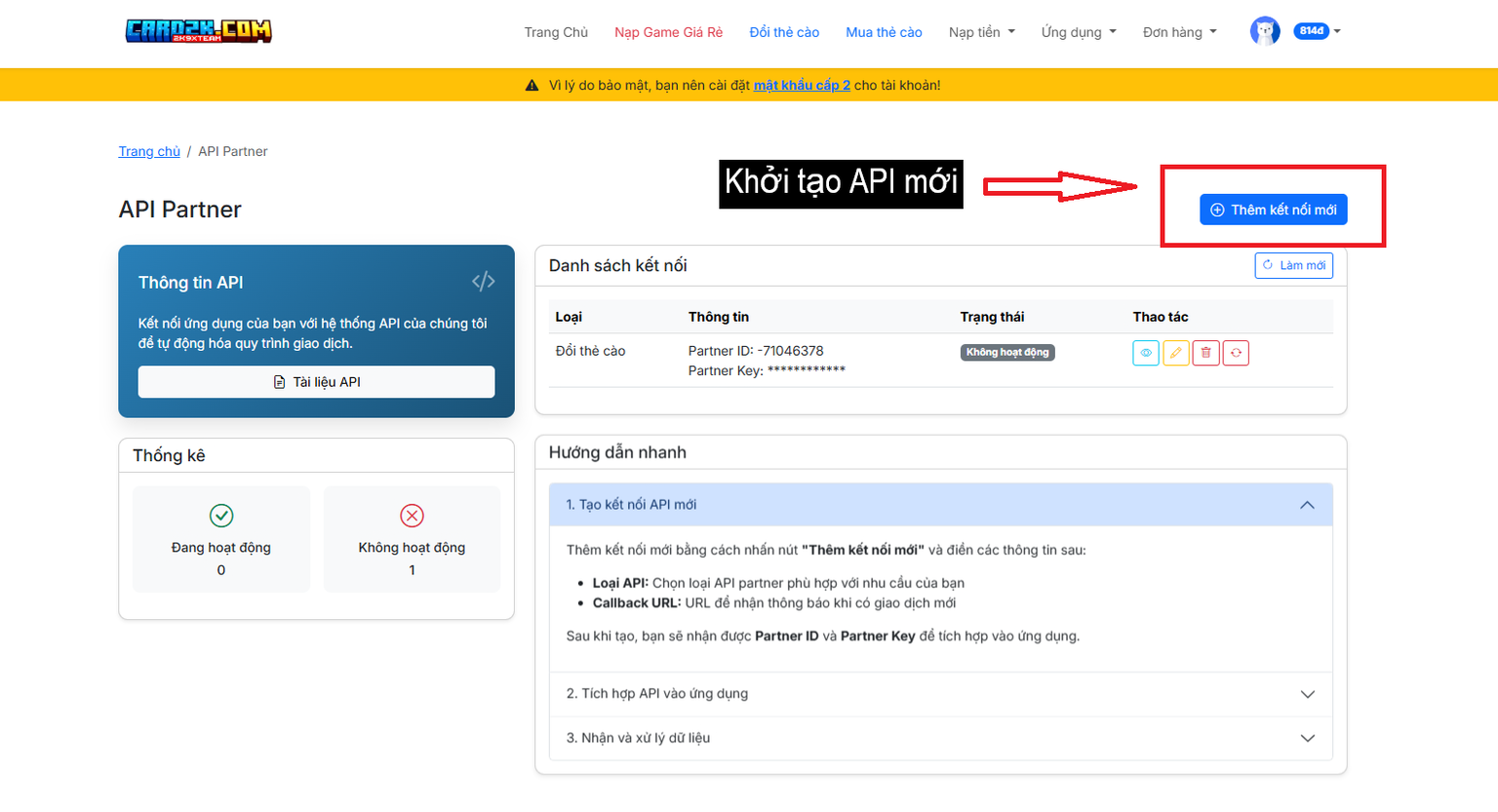Click the green active checkmark icon
The width and height of the screenshot is (1498, 812).
pyautogui.click(x=221, y=516)
